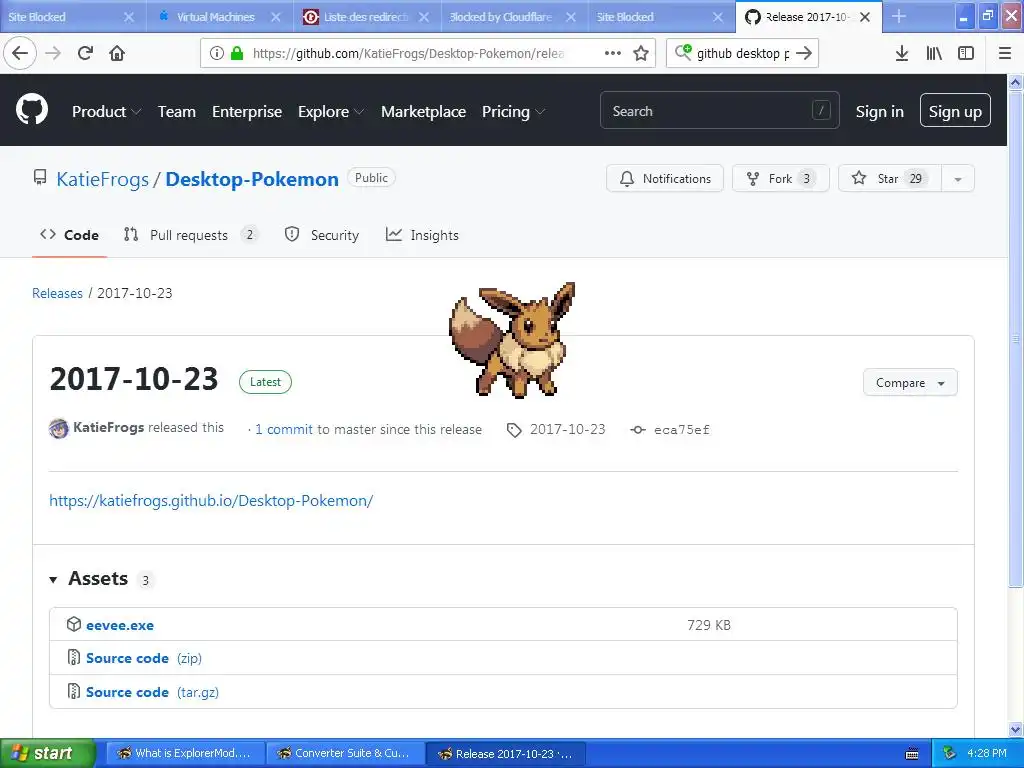1024x768 pixels.
Task: Toggle the sidebar view icon
Action: [966, 53]
